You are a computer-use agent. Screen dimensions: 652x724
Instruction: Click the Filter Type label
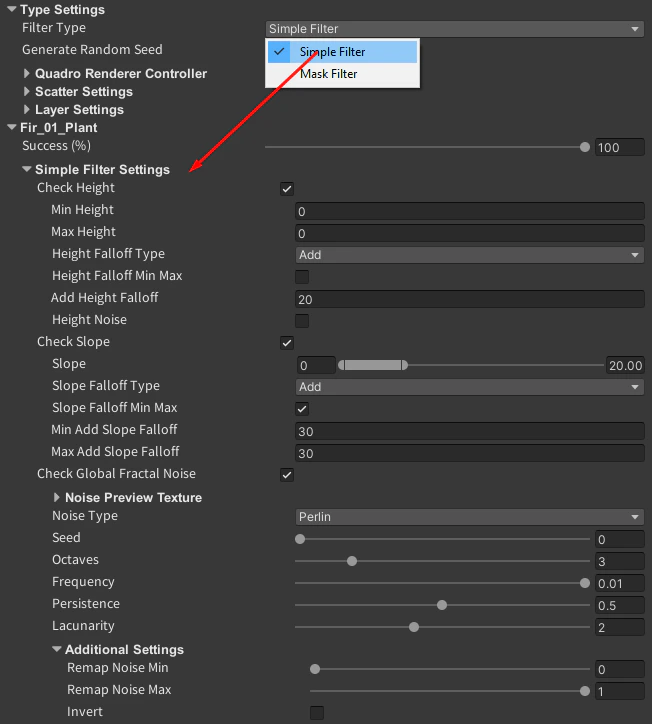point(54,28)
